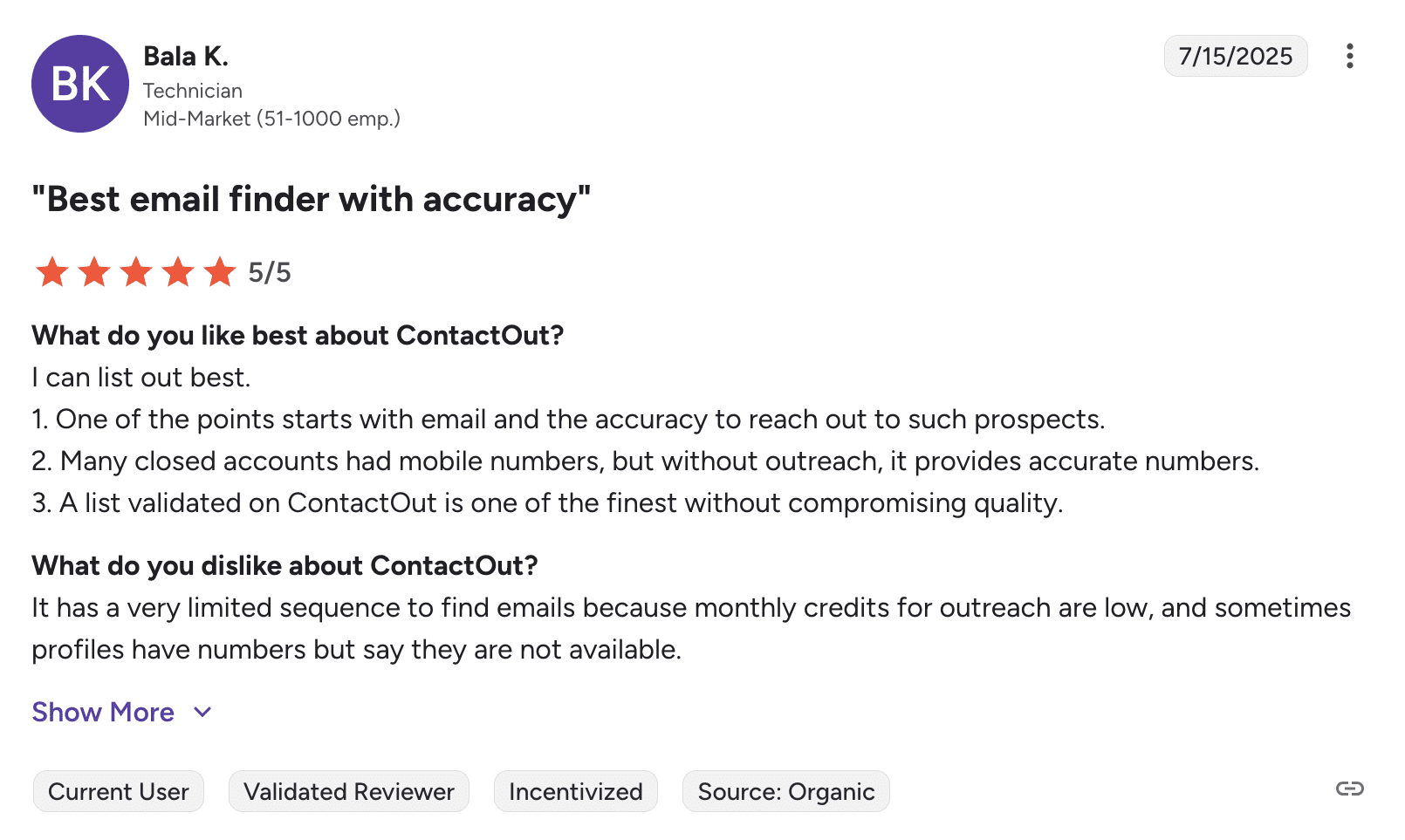Click the fourth rating star

tap(178, 272)
